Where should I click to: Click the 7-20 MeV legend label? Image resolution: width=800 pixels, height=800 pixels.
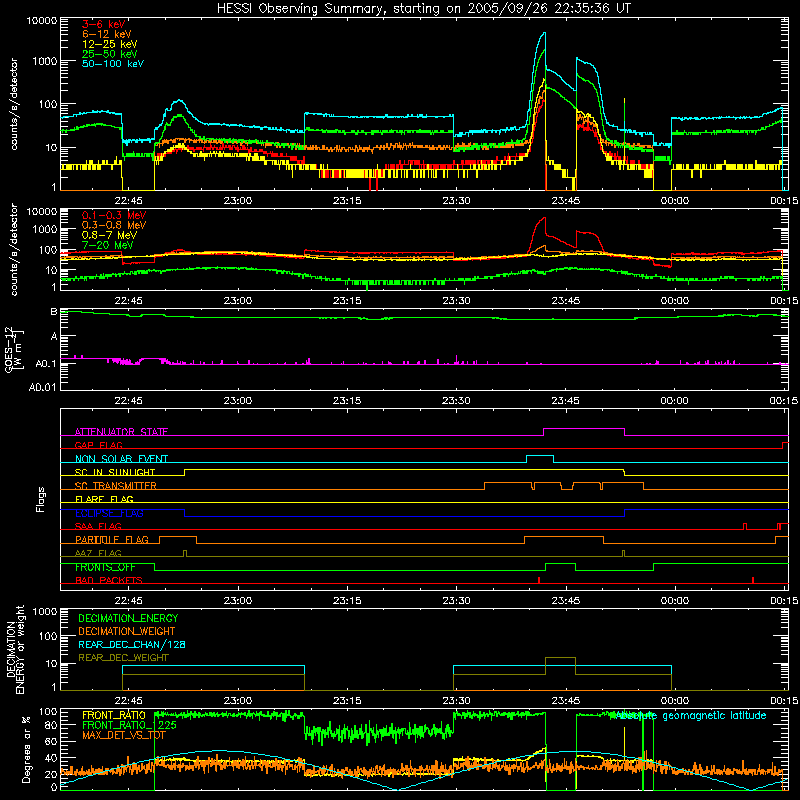[107, 245]
